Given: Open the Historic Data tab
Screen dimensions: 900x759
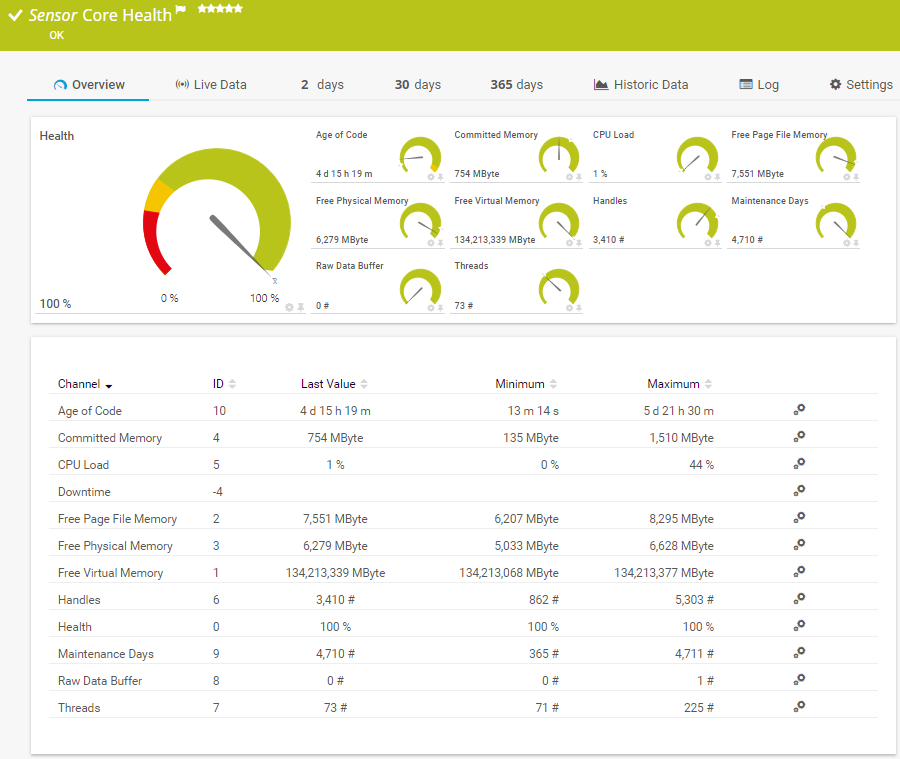Looking at the screenshot, I should tap(641, 85).
